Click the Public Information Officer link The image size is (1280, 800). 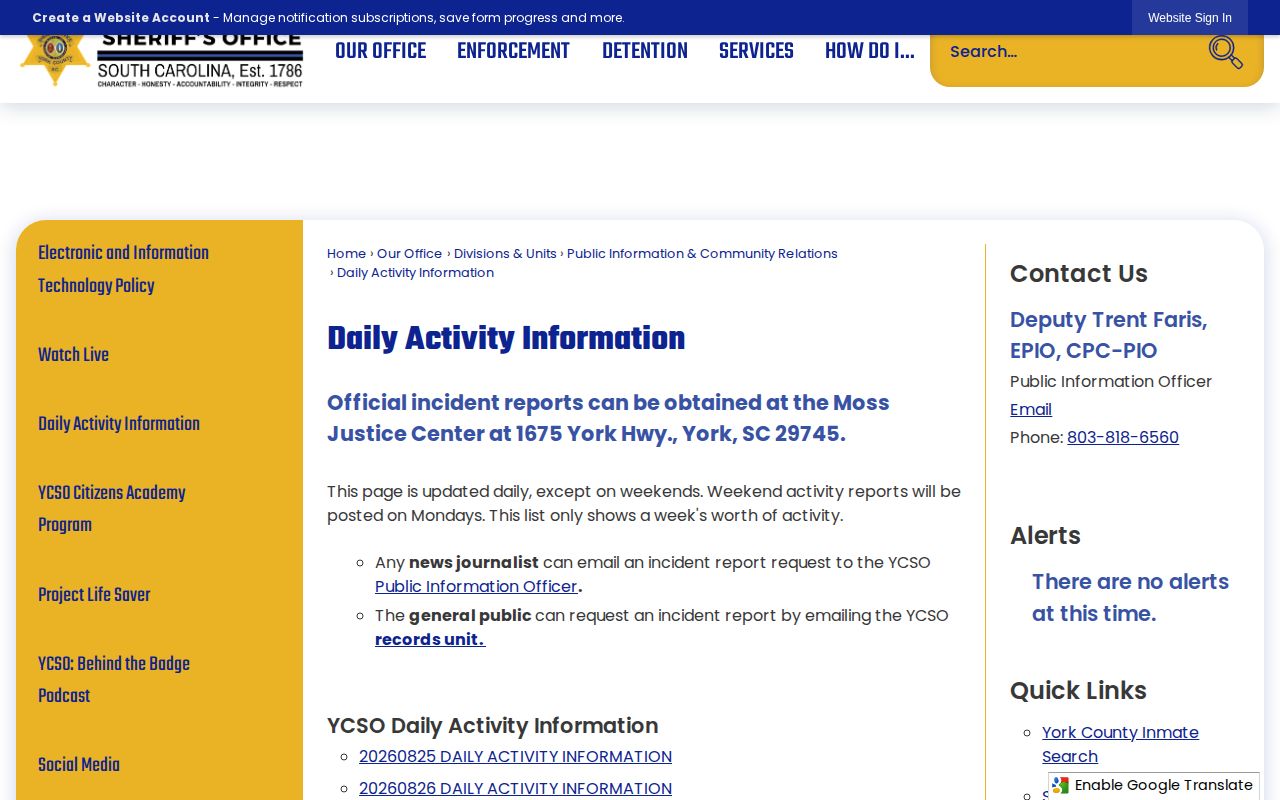point(476,587)
